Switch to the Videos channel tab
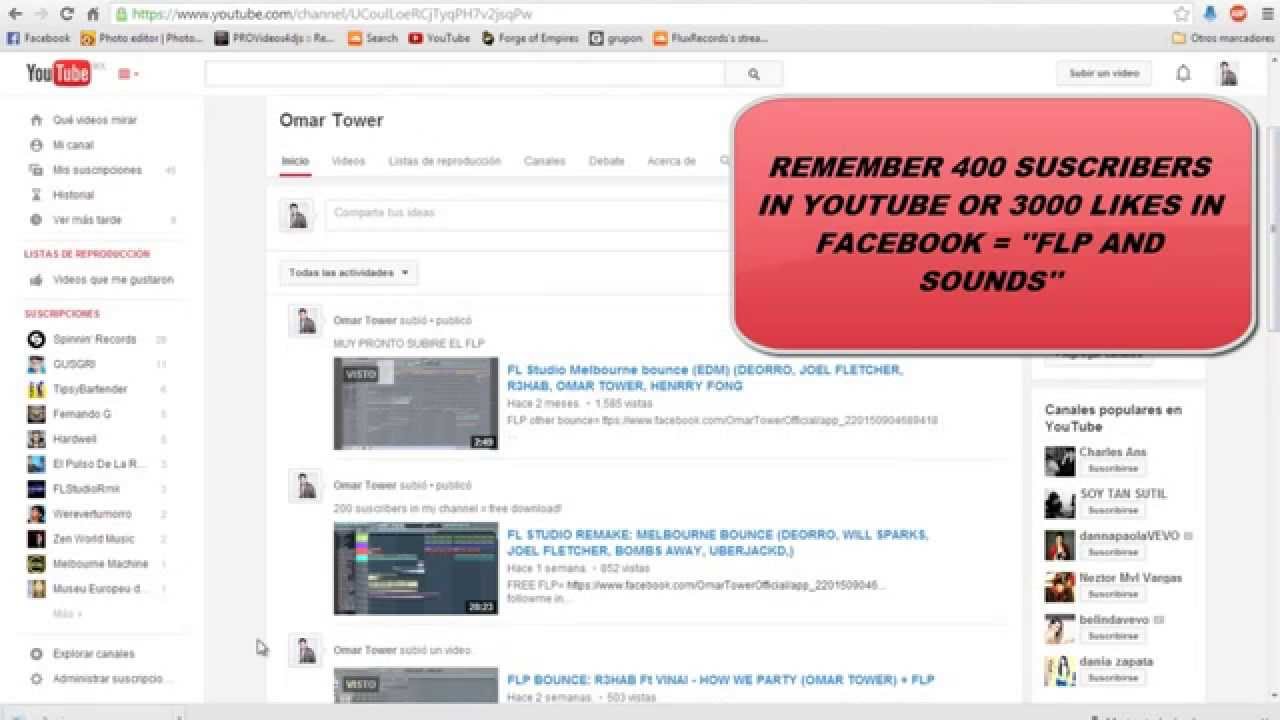The width and height of the screenshot is (1280, 720). click(348, 161)
